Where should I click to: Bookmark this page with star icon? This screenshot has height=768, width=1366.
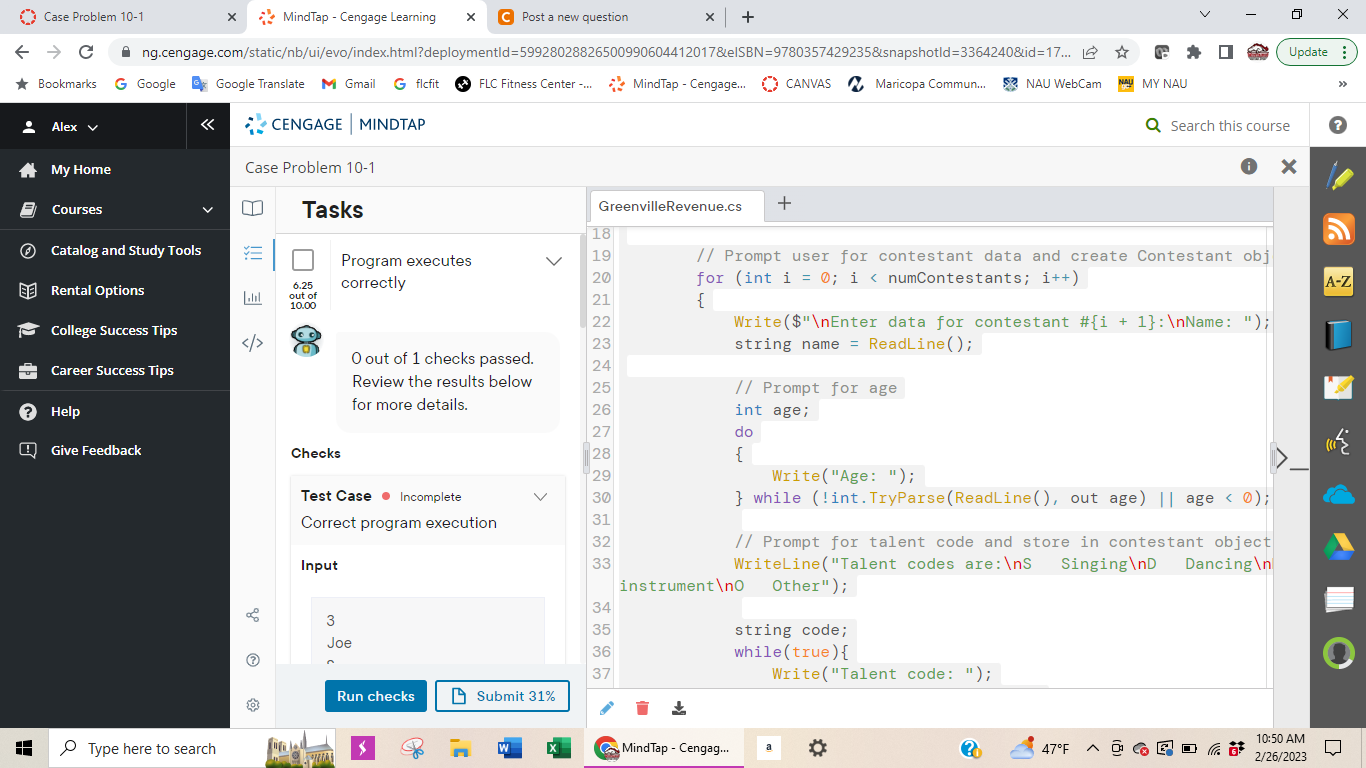(1122, 52)
